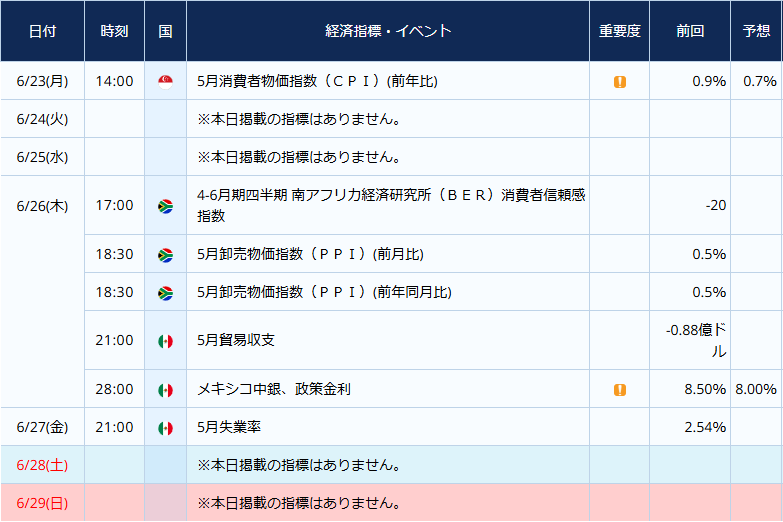Click the 5月貿易収支 event
The image size is (783, 522).
click(x=236, y=340)
